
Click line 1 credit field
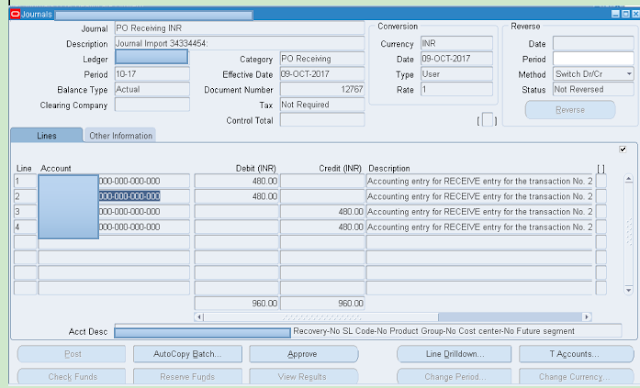pyautogui.click(x=322, y=181)
